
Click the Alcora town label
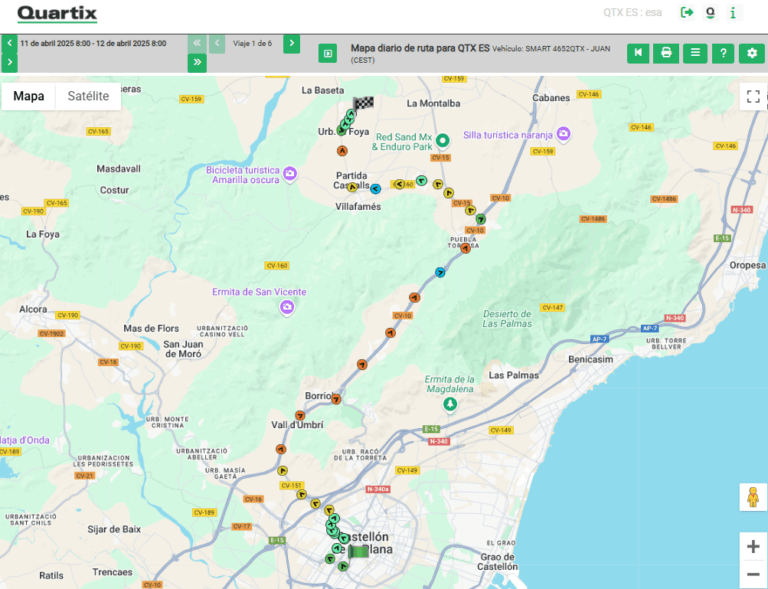pos(33,309)
